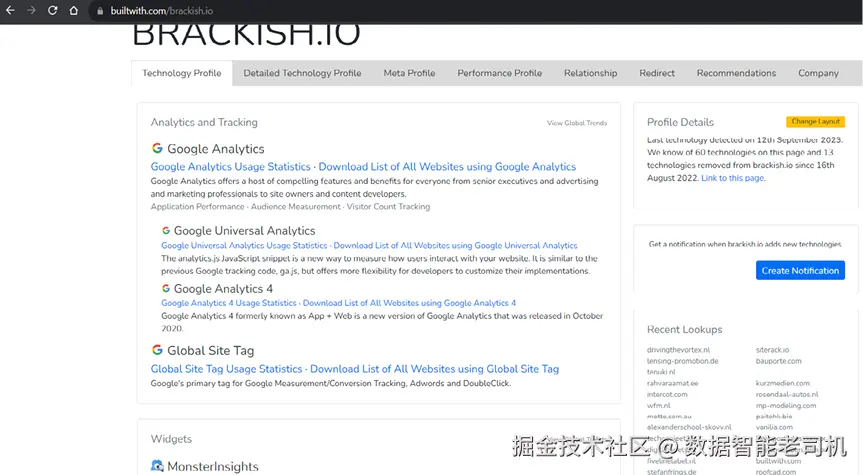Image resolution: width=863 pixels, height=475 pixels.
Task: Download list of websites using Google Analytics 4
Action: pyautogui.click(x=409, y=303)
